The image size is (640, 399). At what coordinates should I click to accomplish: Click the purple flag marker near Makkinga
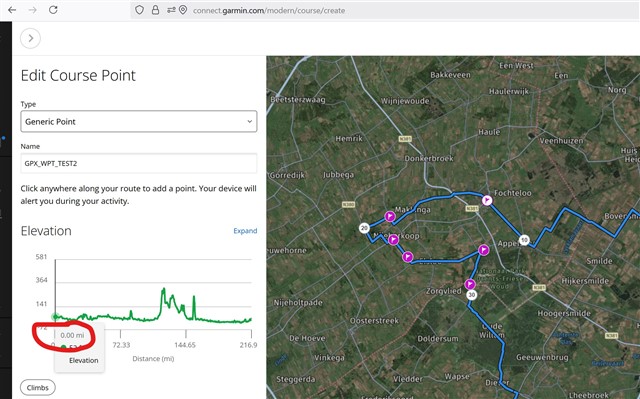(x=390, y=216)
